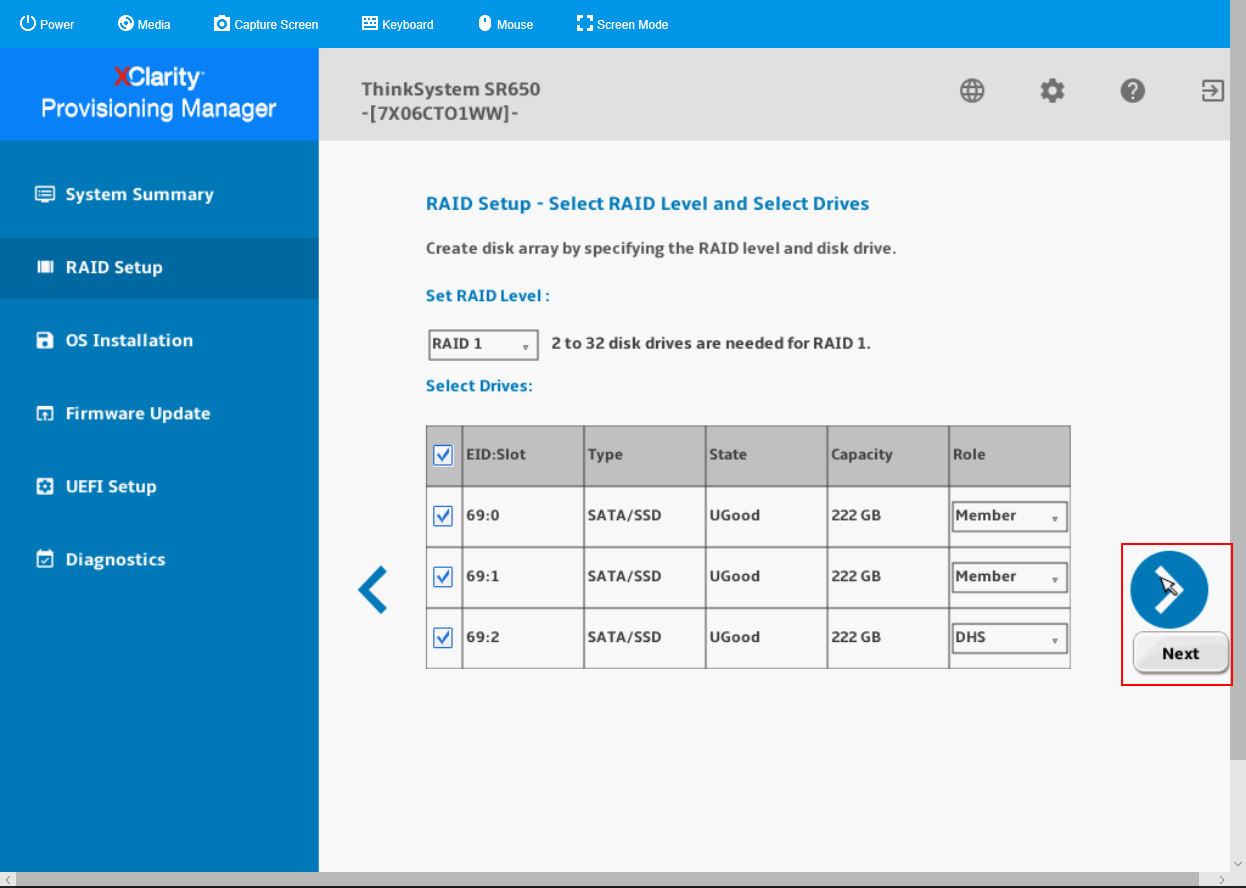Uncheck drive 69:2 checkbox
Image resolution: width=1246 pixels, height=888 pixels.
(443, 638)
